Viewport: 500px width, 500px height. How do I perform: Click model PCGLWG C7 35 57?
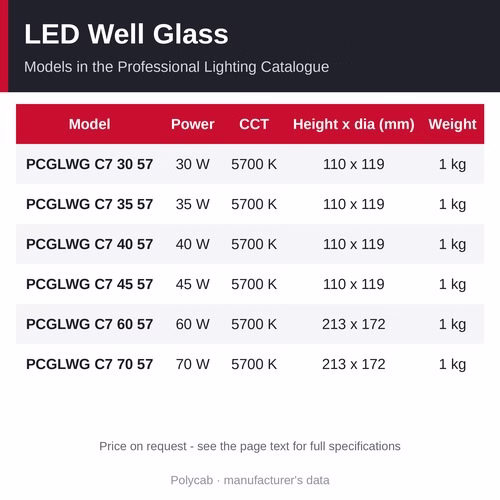coord(89,204)
